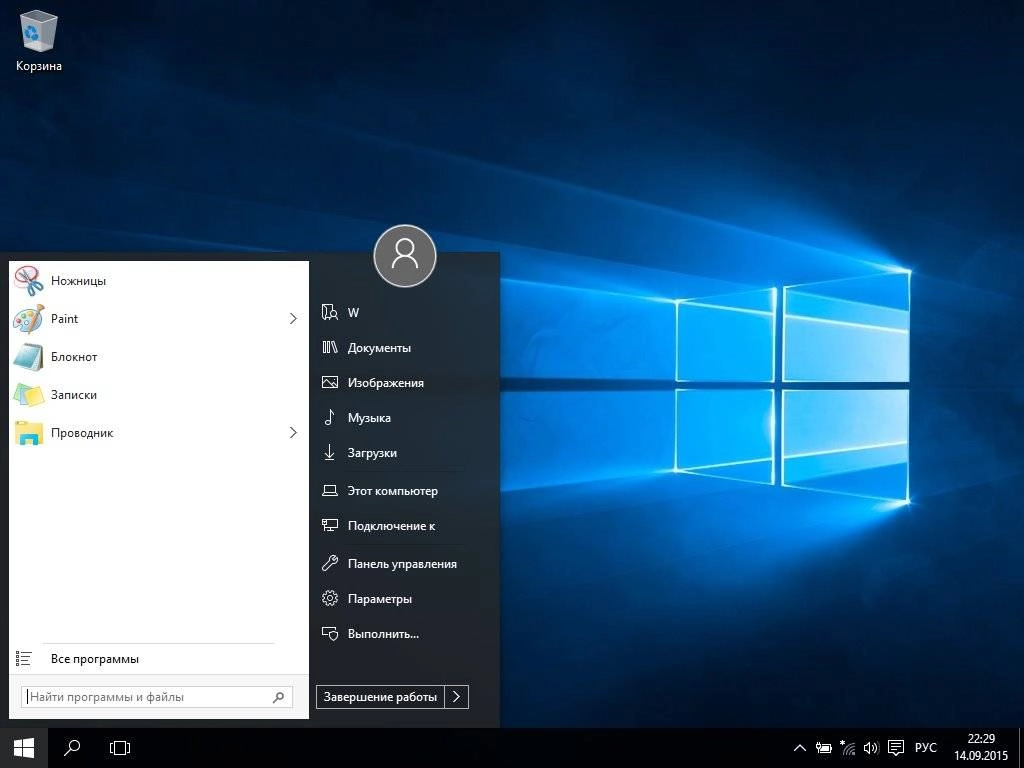Open the Блокнот notepad icon
This screenshot has width=1024, height=768.
tap(29, 357)
